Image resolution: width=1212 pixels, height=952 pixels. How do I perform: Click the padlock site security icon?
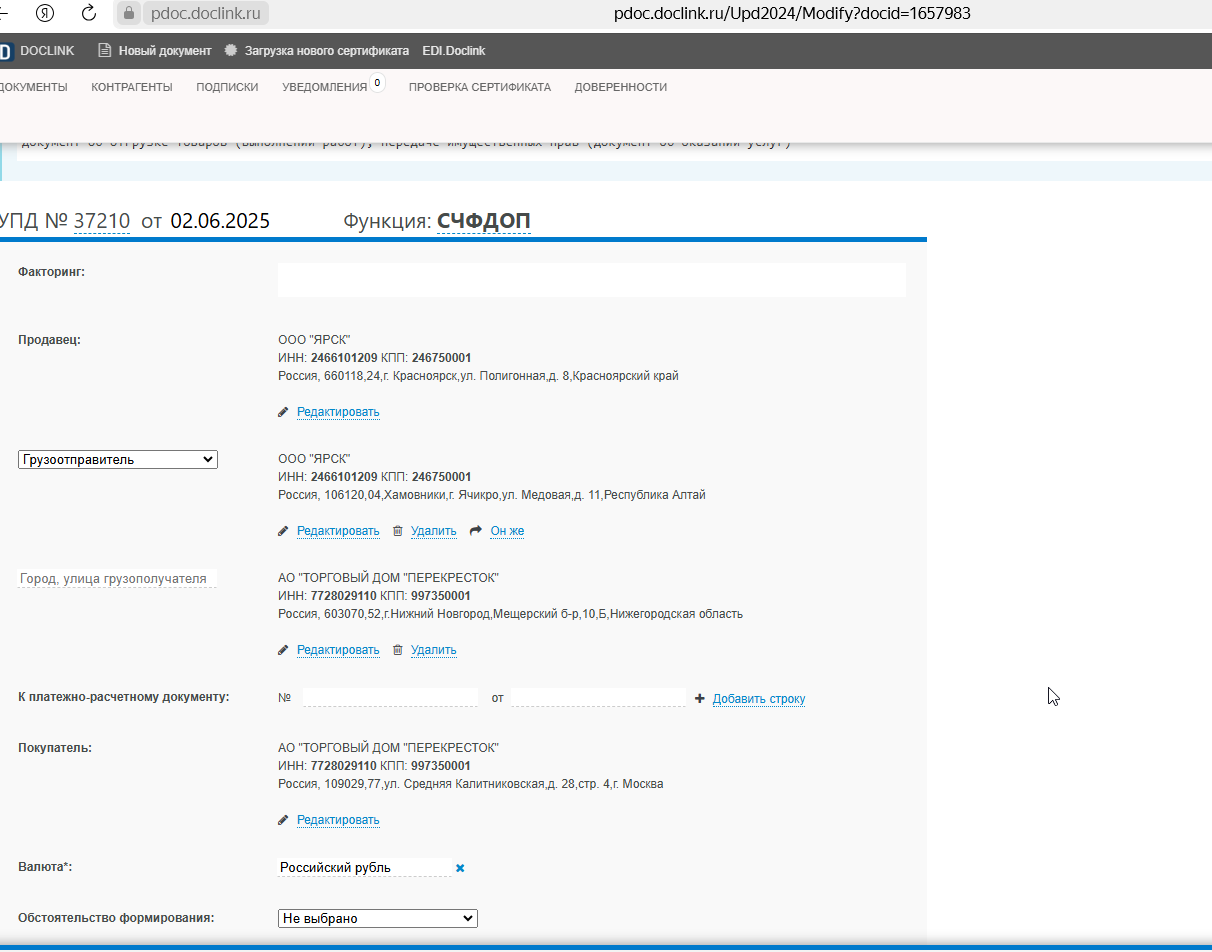click(127, 14)
